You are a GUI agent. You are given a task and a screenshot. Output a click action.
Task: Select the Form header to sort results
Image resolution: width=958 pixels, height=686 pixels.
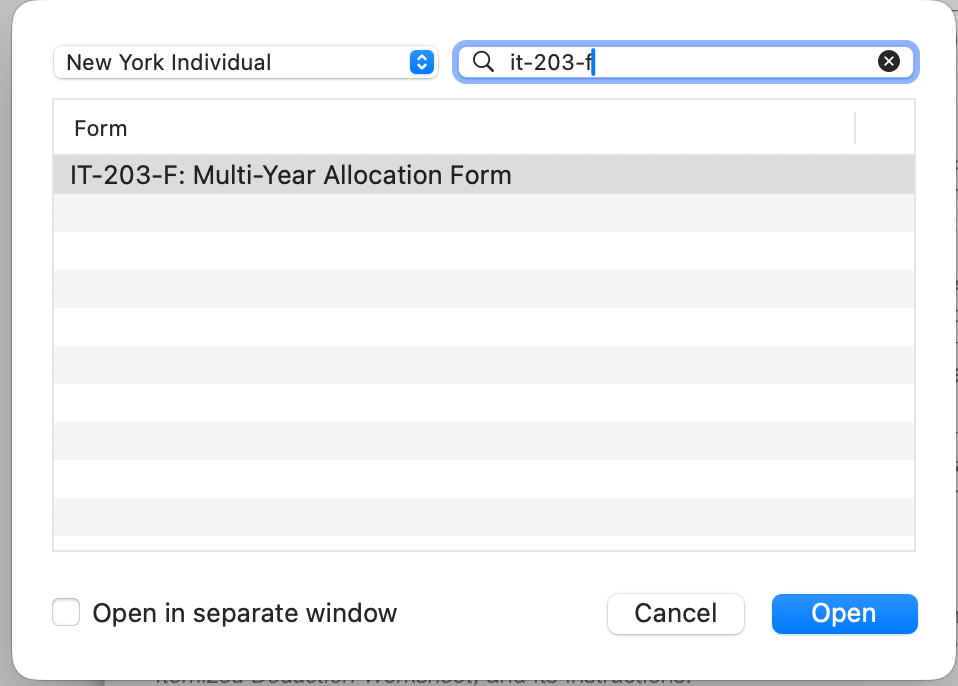[x=100, y=128]
